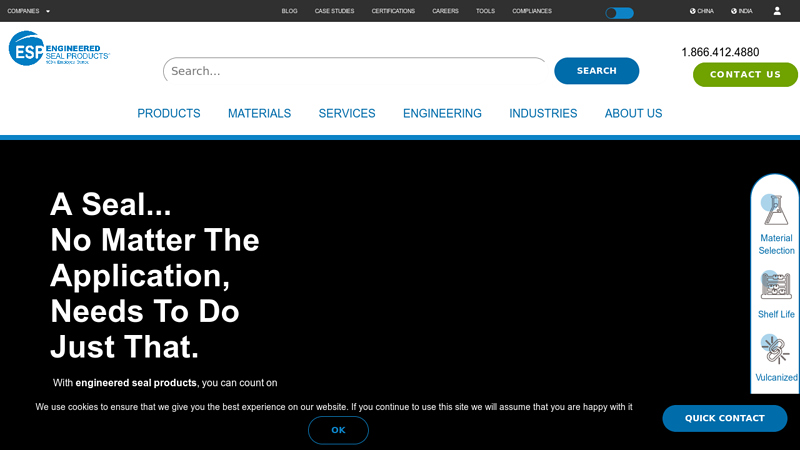Select Industries in main navigation
The image size is (800, 450).
(x=543, y=114)
